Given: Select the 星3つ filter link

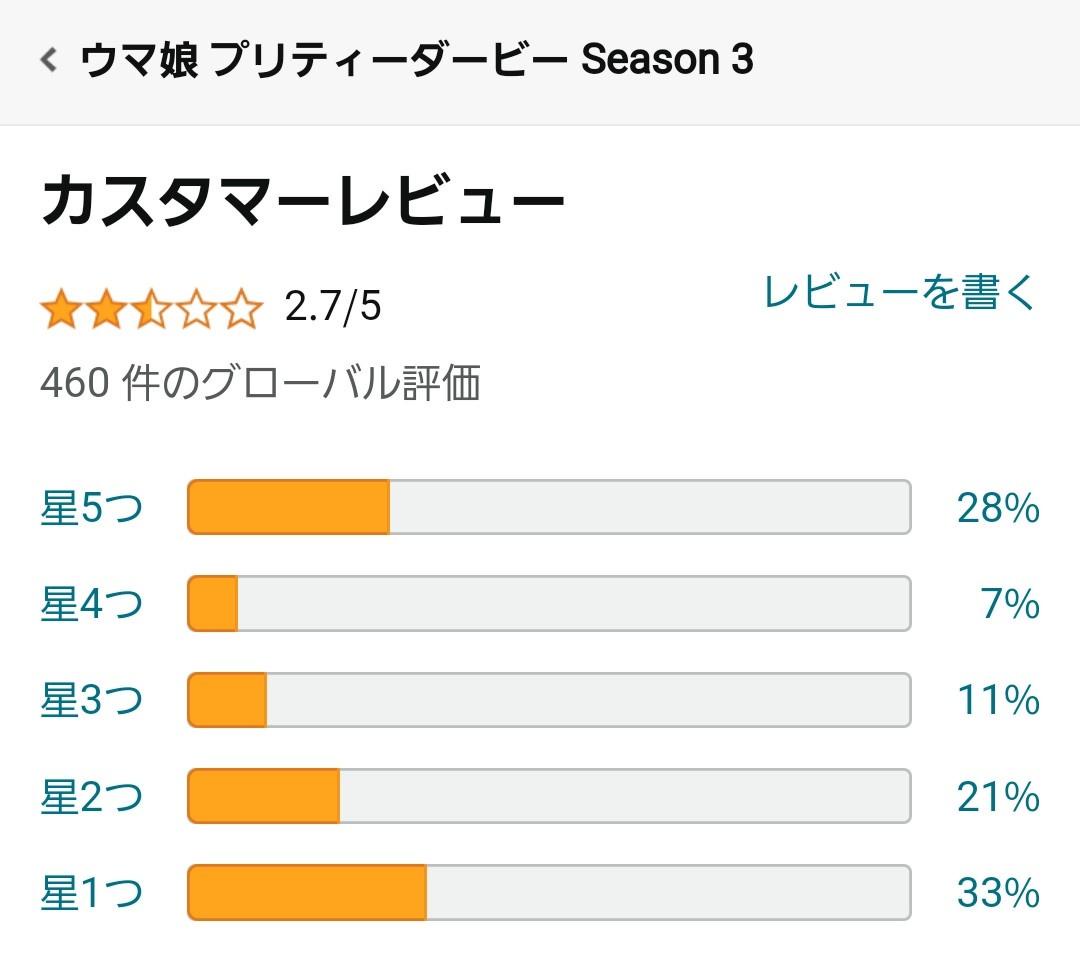Looking at the screenshot, I should tap(92, 700).
